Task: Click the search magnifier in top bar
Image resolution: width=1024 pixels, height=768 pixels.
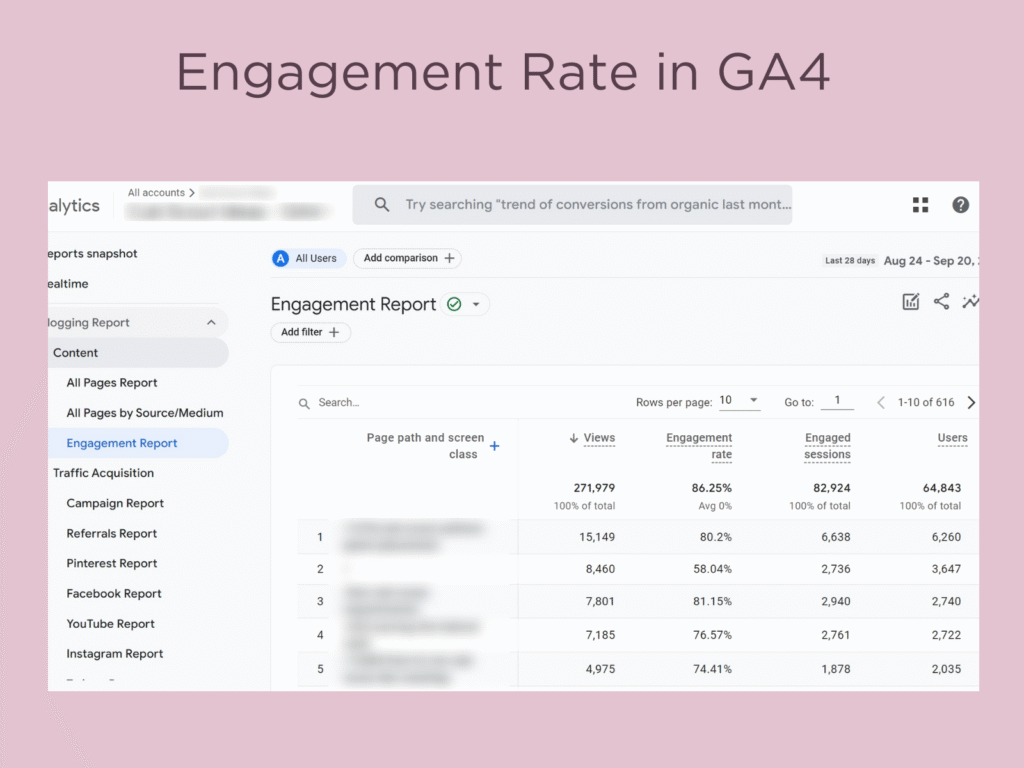Action: click(x=382, y=205)
